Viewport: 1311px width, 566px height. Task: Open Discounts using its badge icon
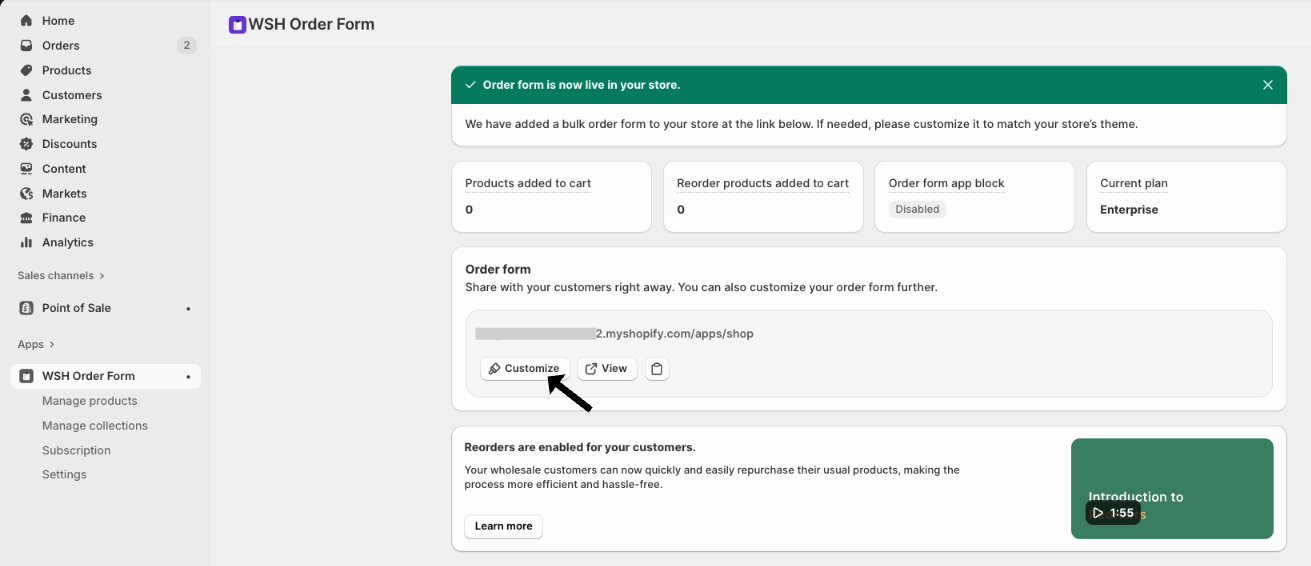click(26, 144)
